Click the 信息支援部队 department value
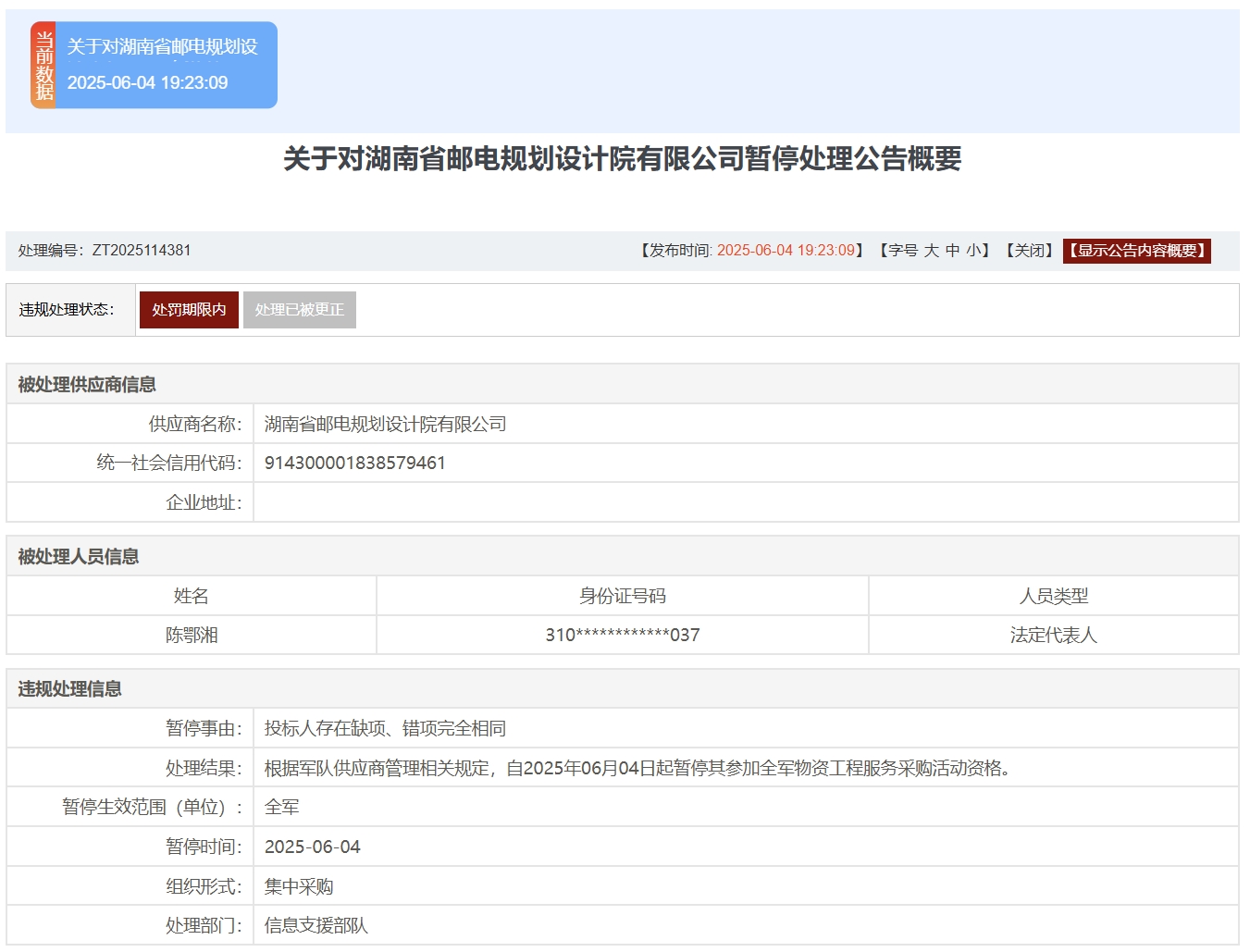The width and height of the screenshot is (1250, 952). click(x=316, y=926)
